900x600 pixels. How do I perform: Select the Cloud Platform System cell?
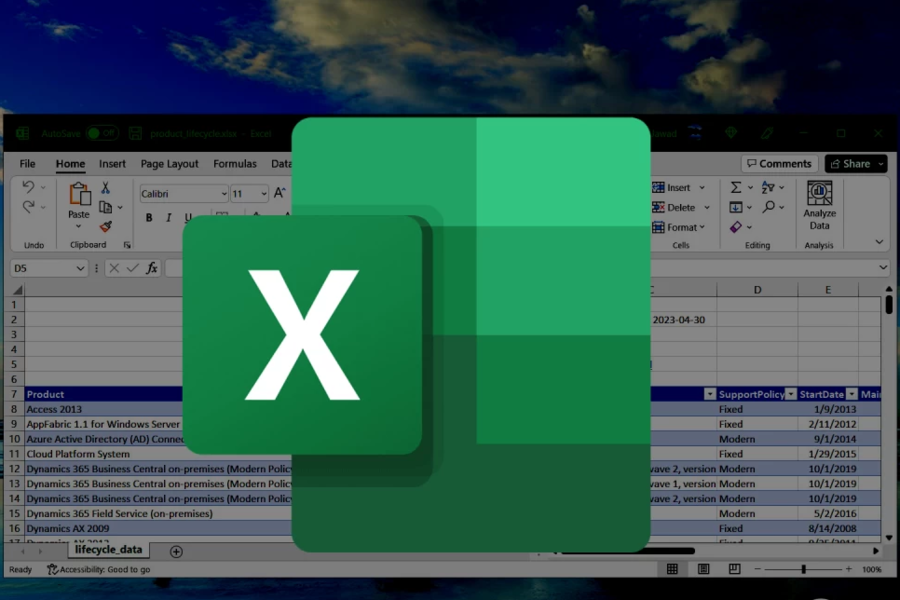103,454
